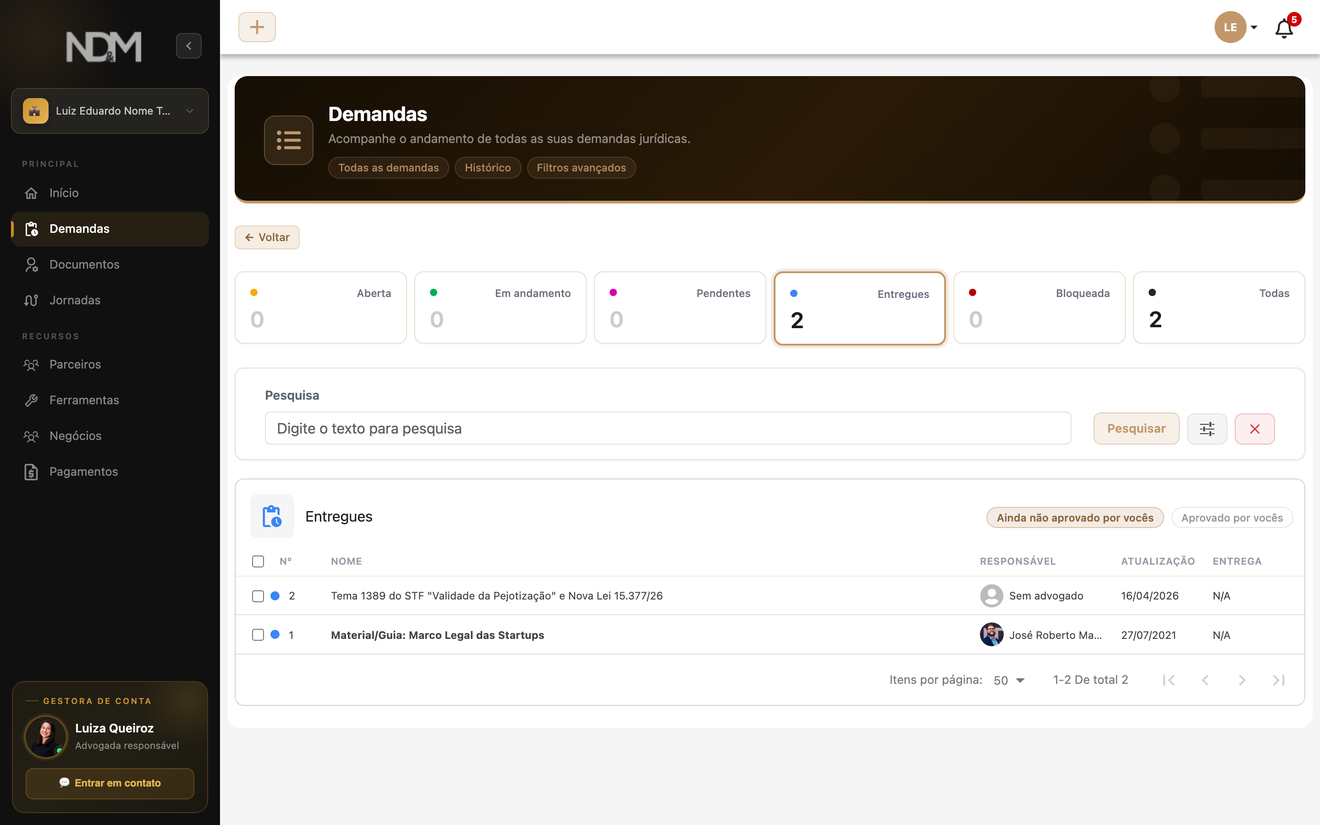Image resolution: width=1320 pixels, height=825 pixels.
Task: Click the date 27/07/2021
Action: 1150,635
